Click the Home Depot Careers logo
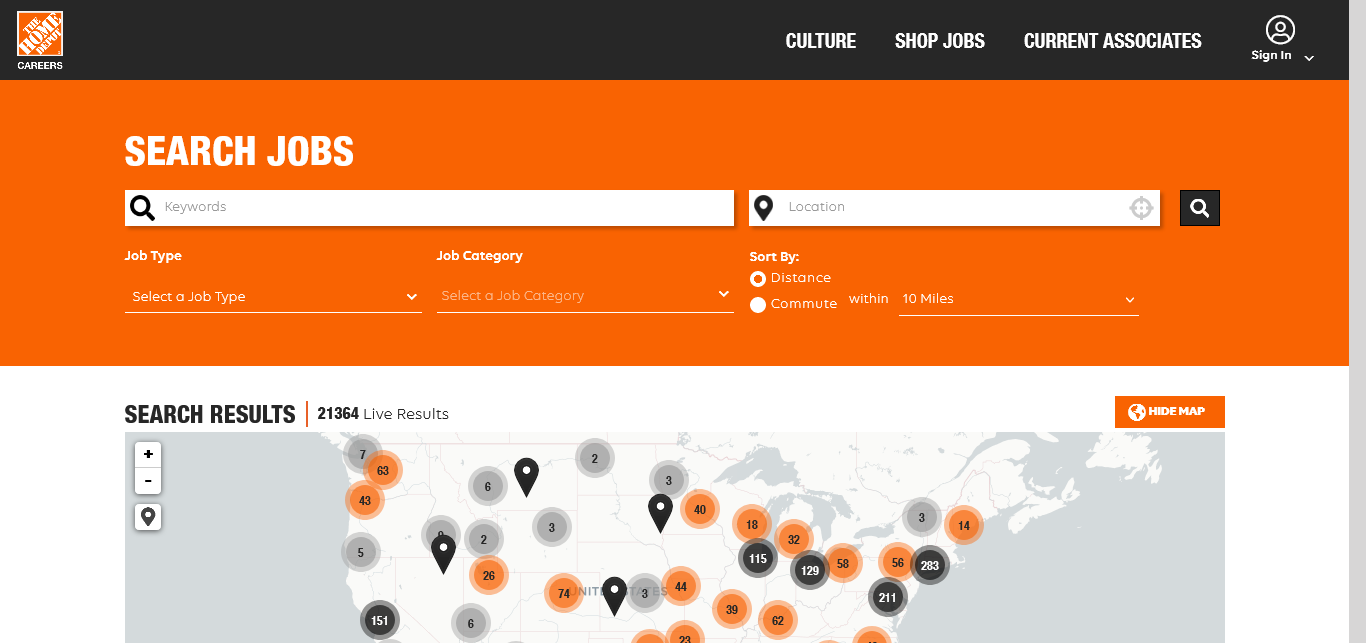1366x643 pixels. tap(40, 40)
